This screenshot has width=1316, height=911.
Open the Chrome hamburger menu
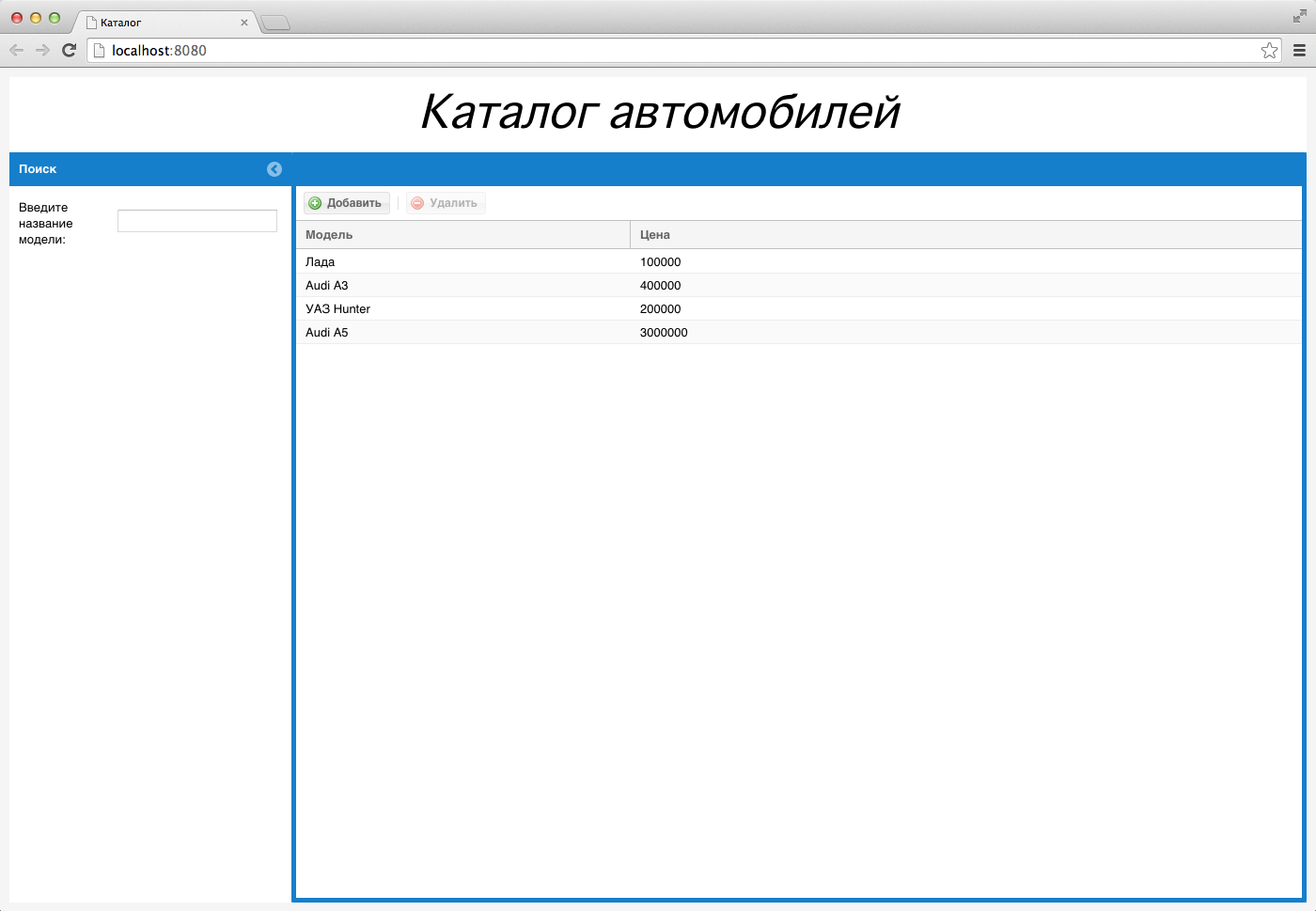click(x=1299, y=51)
